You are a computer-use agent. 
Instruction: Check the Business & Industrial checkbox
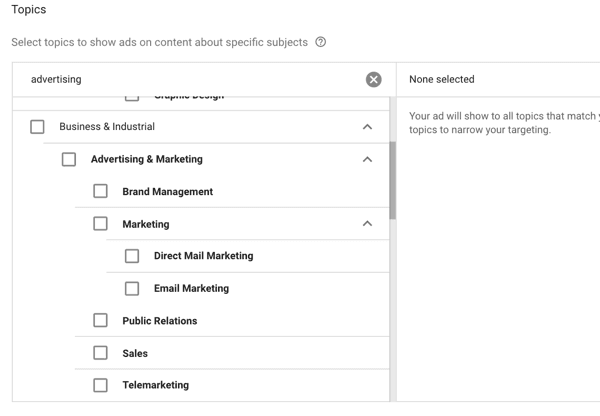coord(38,127)
